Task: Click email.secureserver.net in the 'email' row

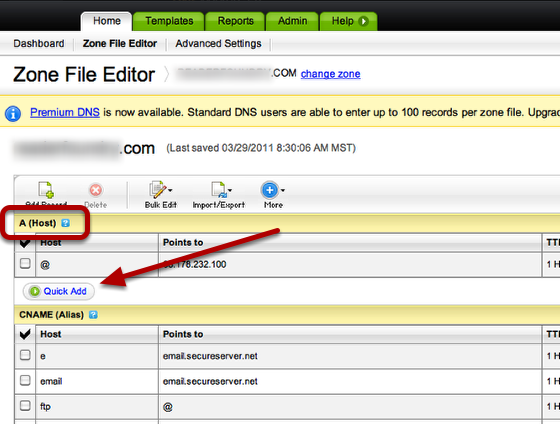Action: (210, 381)
